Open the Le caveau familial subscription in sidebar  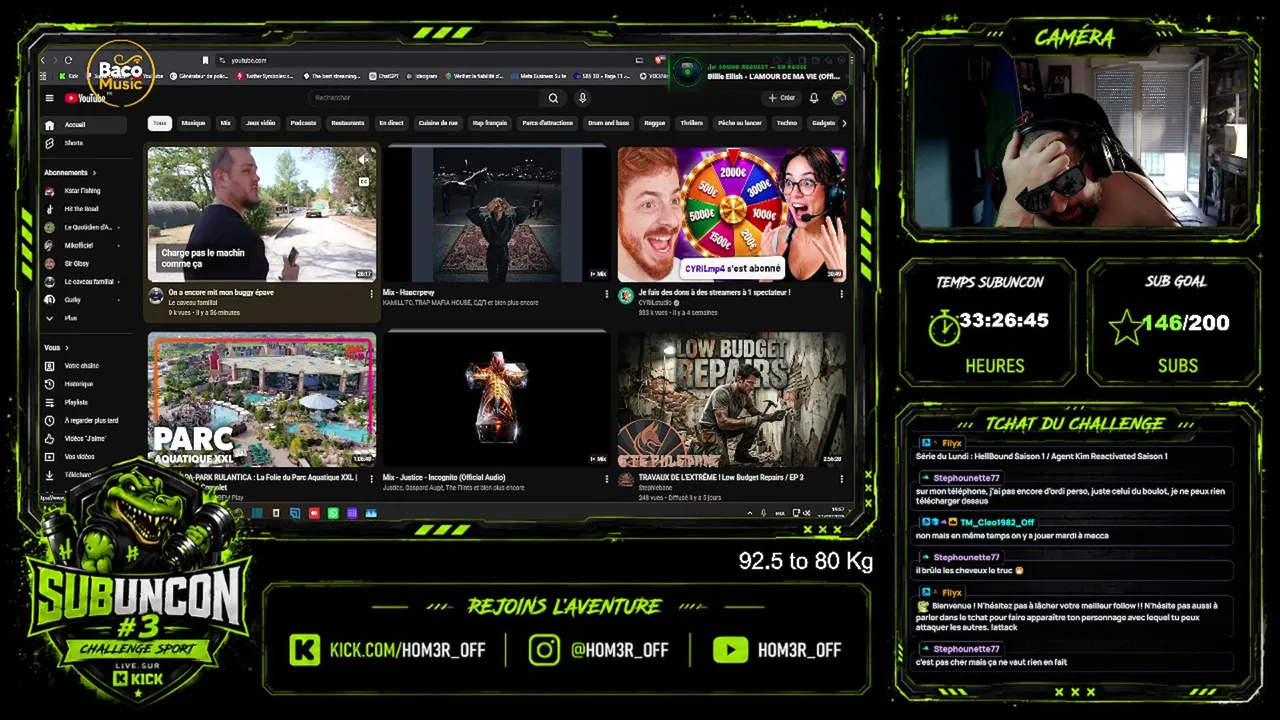coord(84,282)
